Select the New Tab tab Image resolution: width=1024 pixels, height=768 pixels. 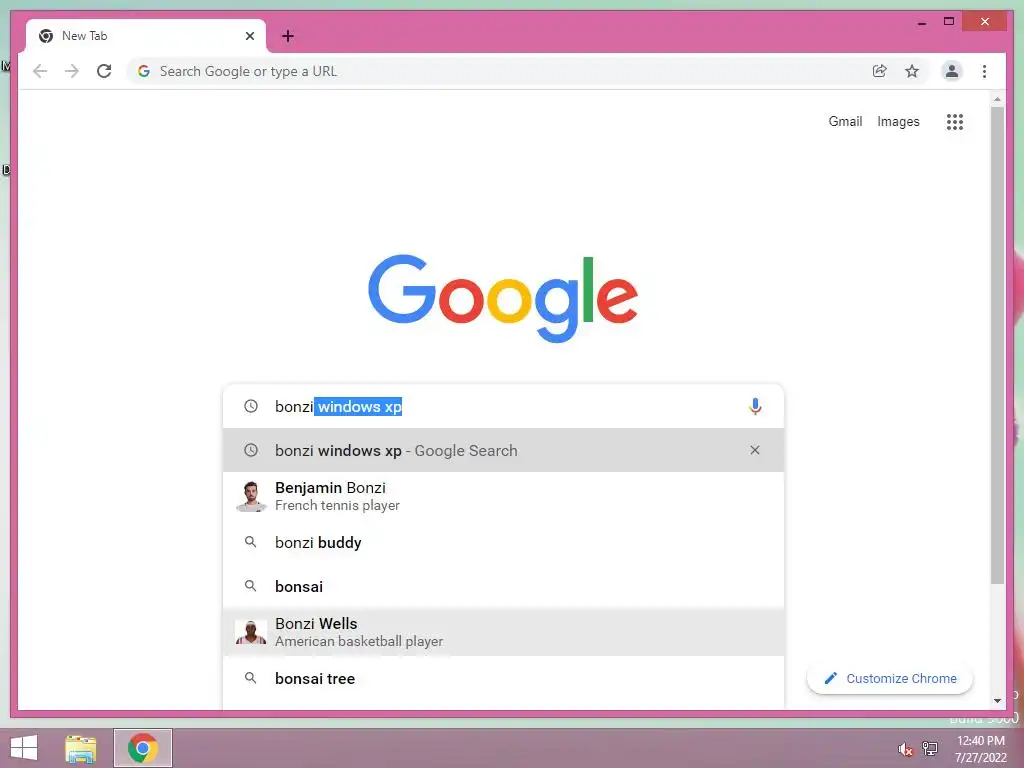tap(146, 36)
